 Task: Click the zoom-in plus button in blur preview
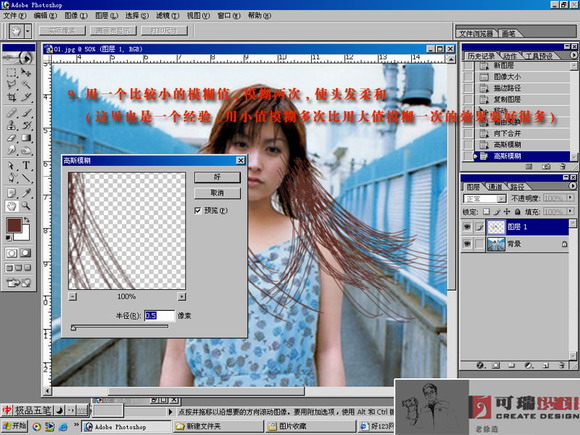181,297
